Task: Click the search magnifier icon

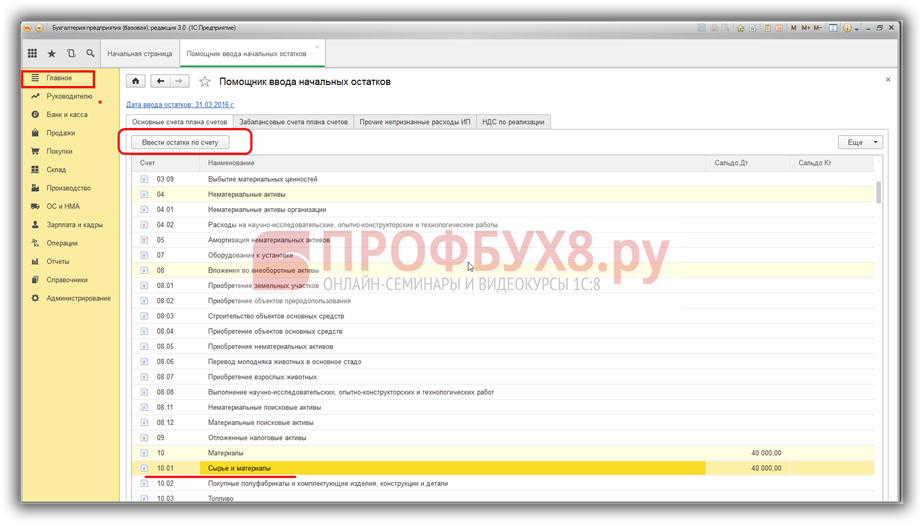Action: coord(90,53)
